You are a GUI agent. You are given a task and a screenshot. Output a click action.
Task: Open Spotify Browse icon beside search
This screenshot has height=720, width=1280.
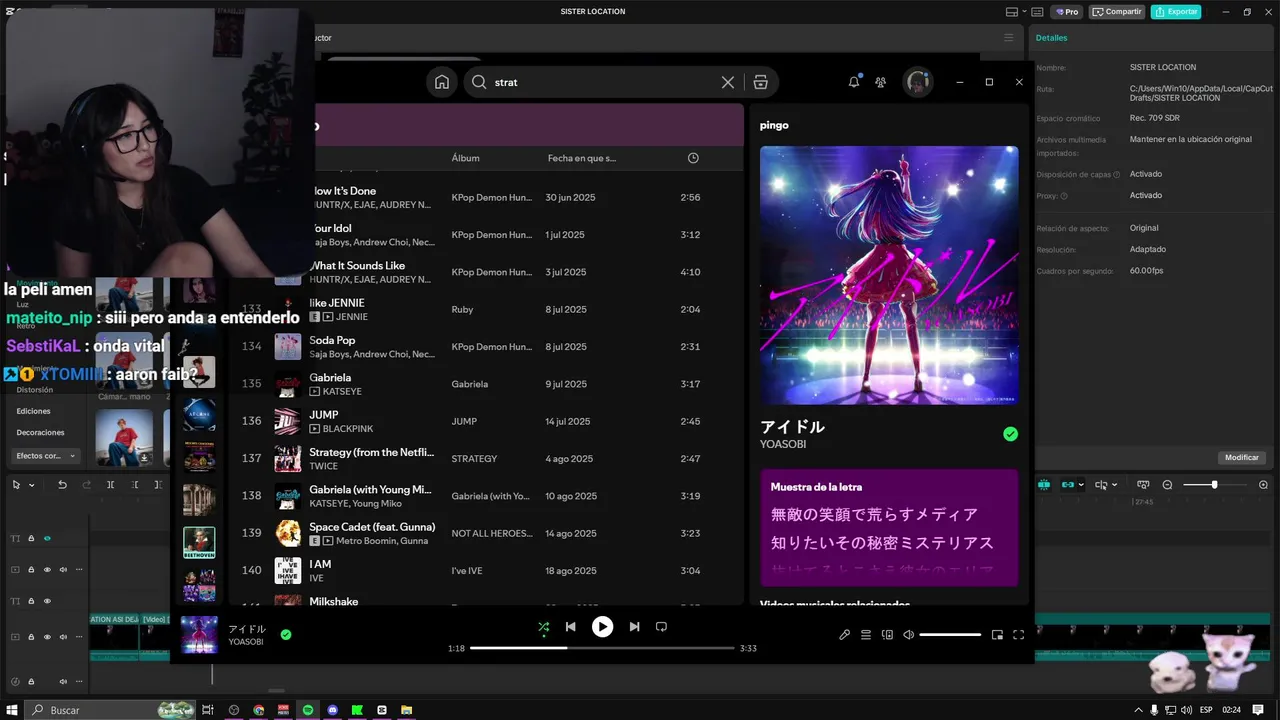click(x=761, y=82)
